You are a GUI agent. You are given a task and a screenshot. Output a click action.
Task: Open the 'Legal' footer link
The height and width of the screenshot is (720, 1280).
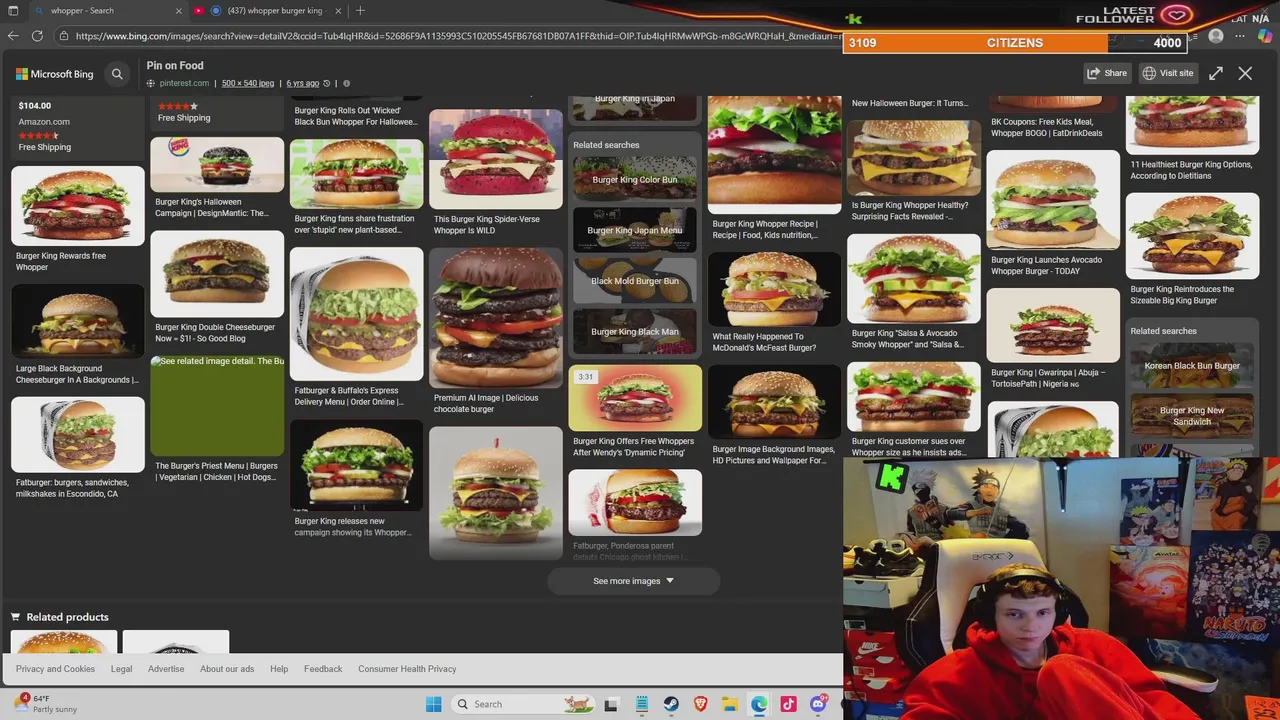pyautogui.click(x=121, y=669)
